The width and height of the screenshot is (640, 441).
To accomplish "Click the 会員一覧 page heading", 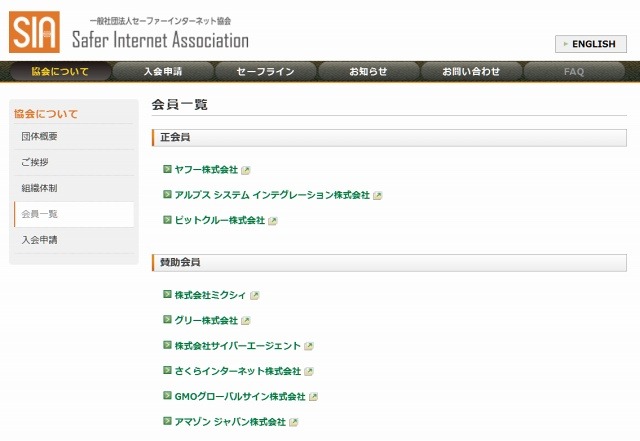I will 180,105.
